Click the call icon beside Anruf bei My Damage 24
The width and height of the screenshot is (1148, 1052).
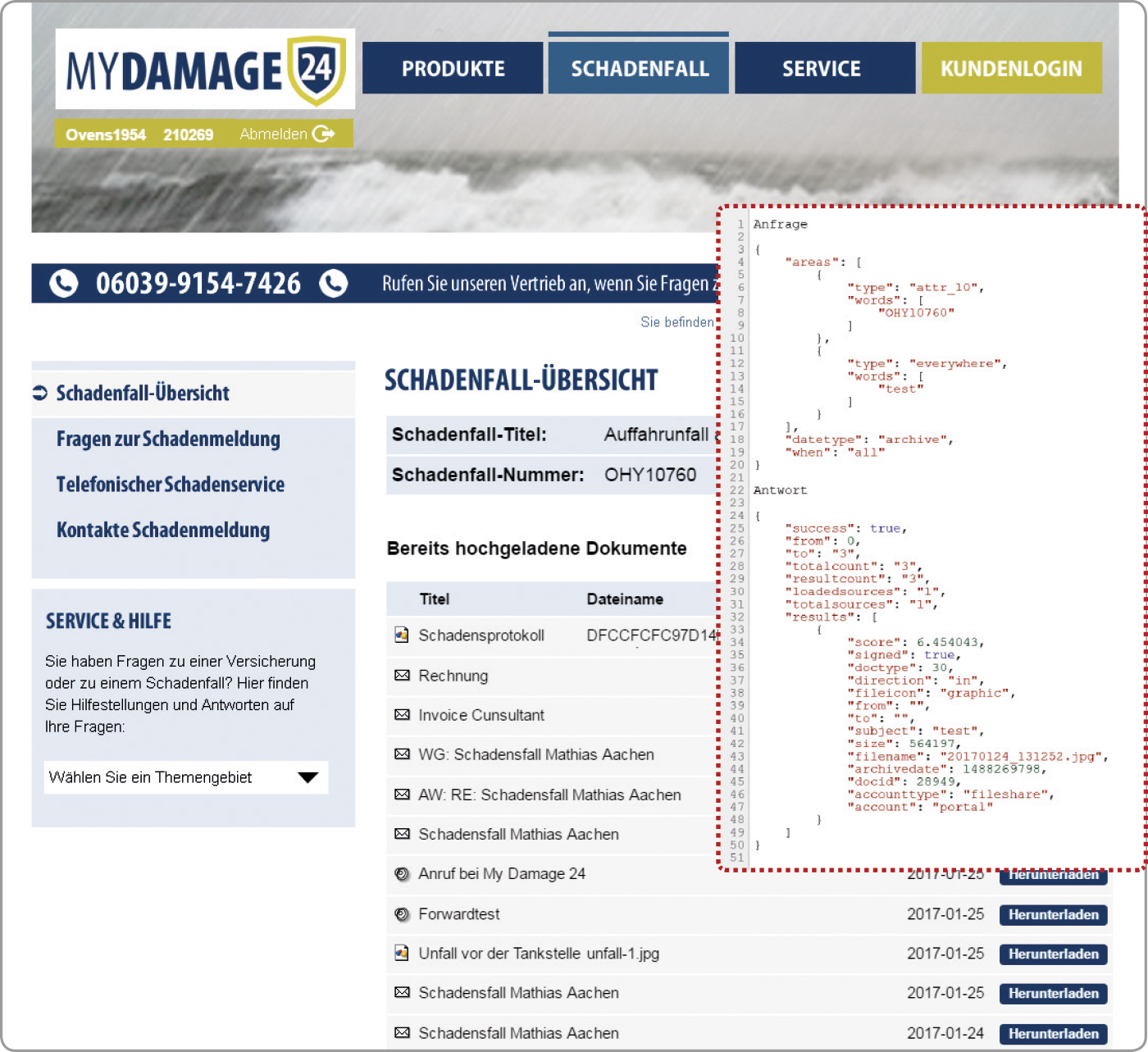point(402,874)
